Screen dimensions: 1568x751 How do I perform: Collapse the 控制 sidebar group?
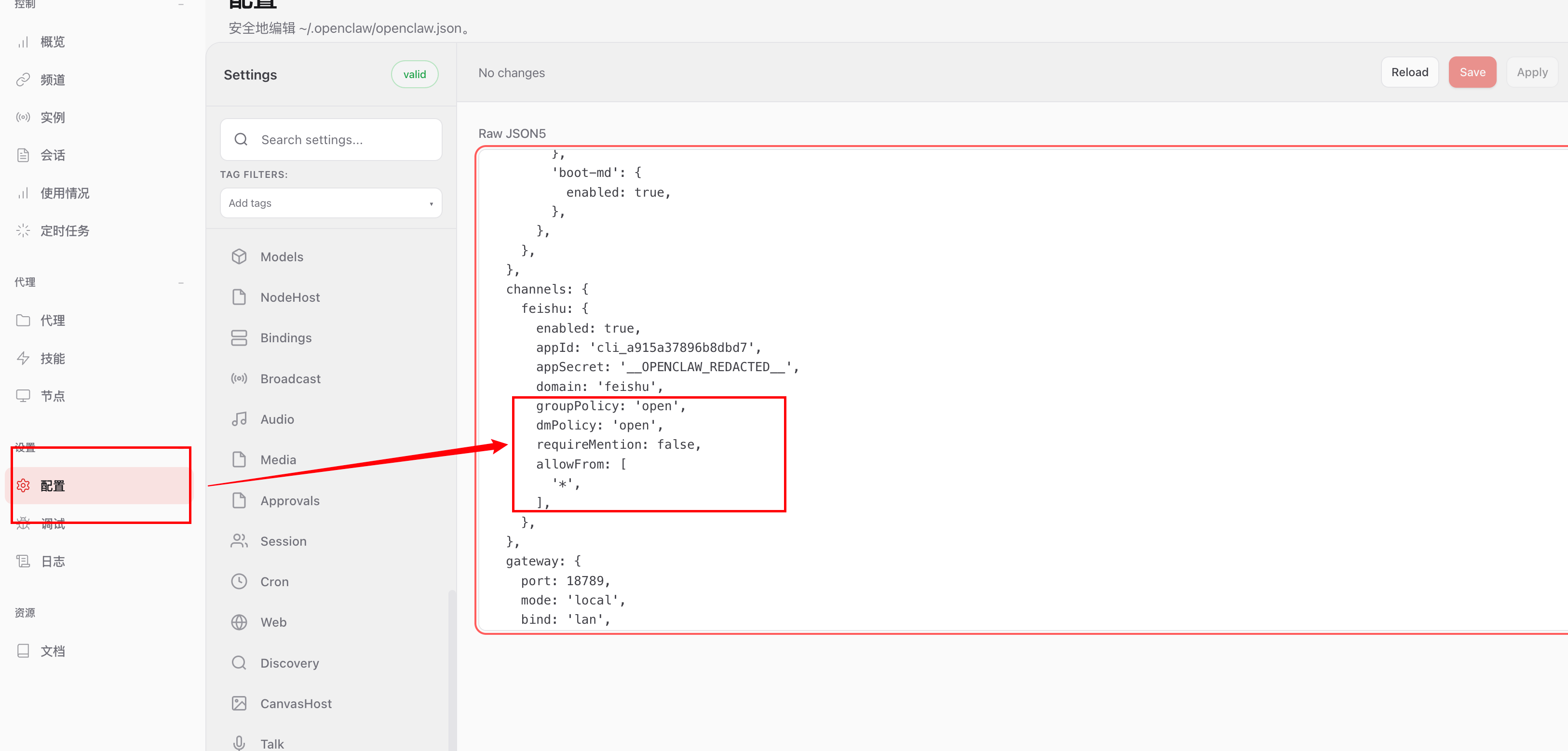click(x=181, y=5)
